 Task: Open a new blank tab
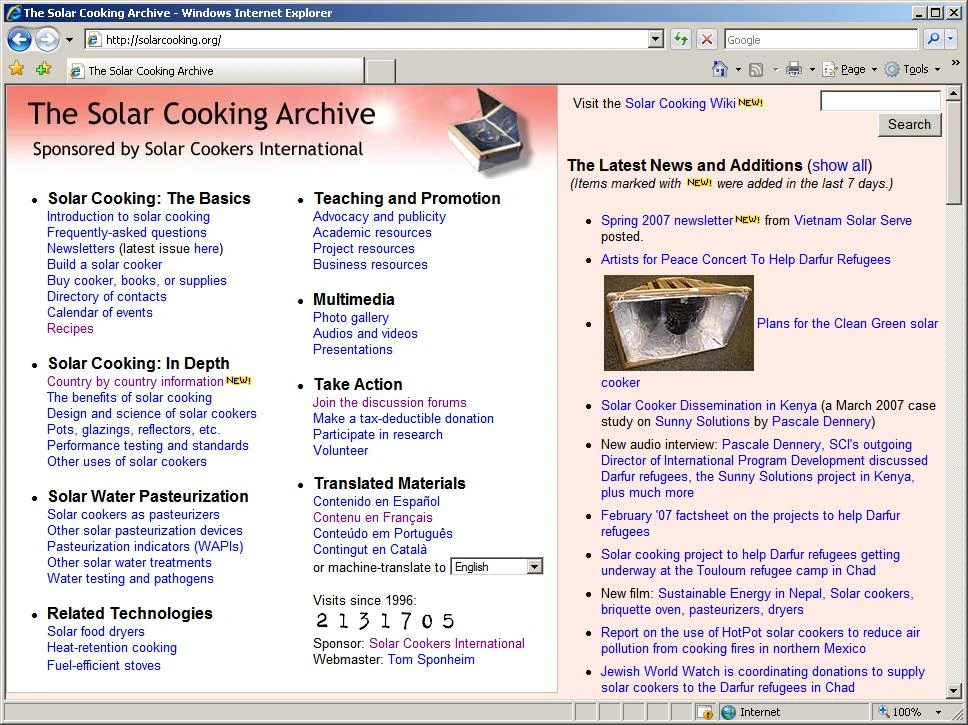tap(380, 71)
